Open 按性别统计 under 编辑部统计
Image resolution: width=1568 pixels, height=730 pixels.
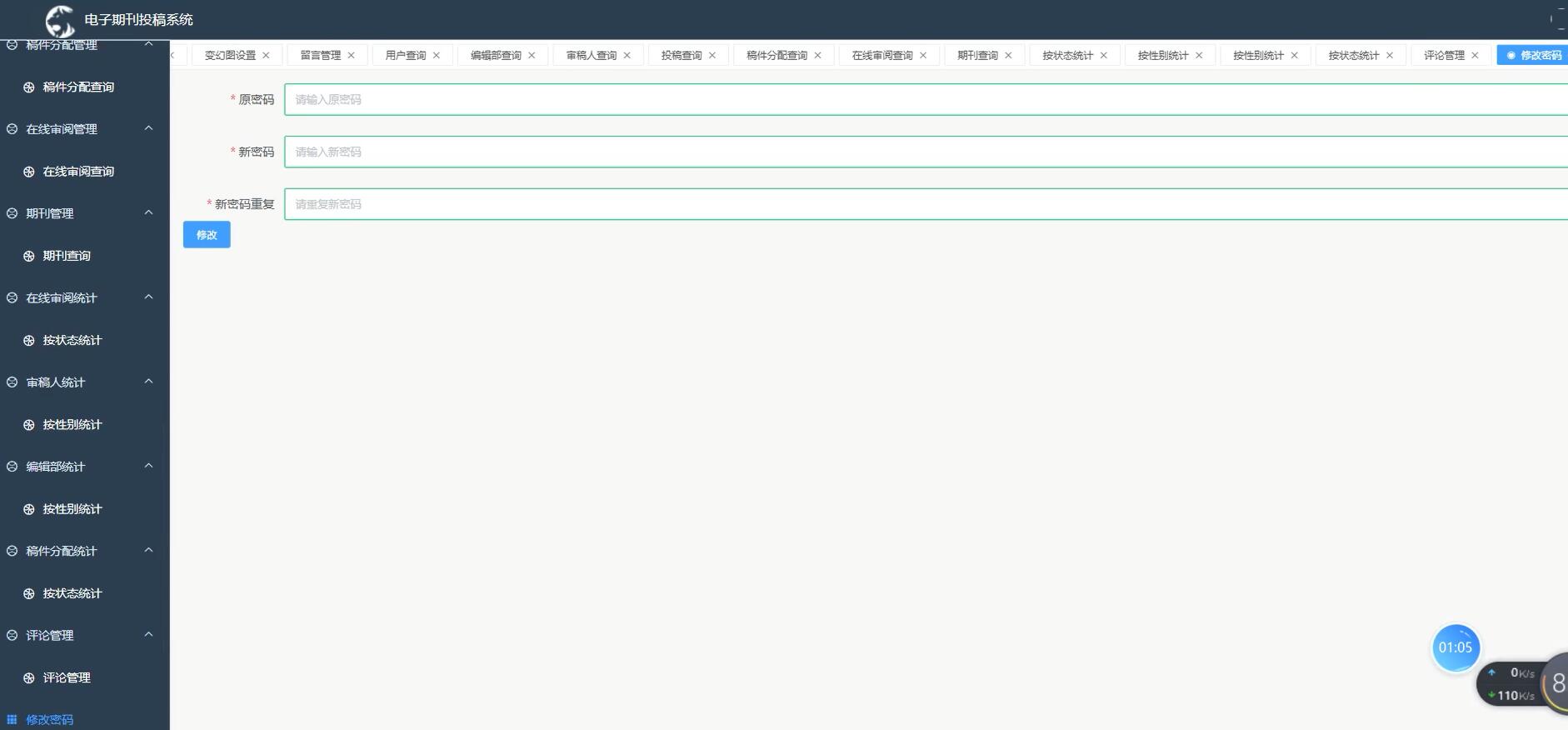coord(72,509)
